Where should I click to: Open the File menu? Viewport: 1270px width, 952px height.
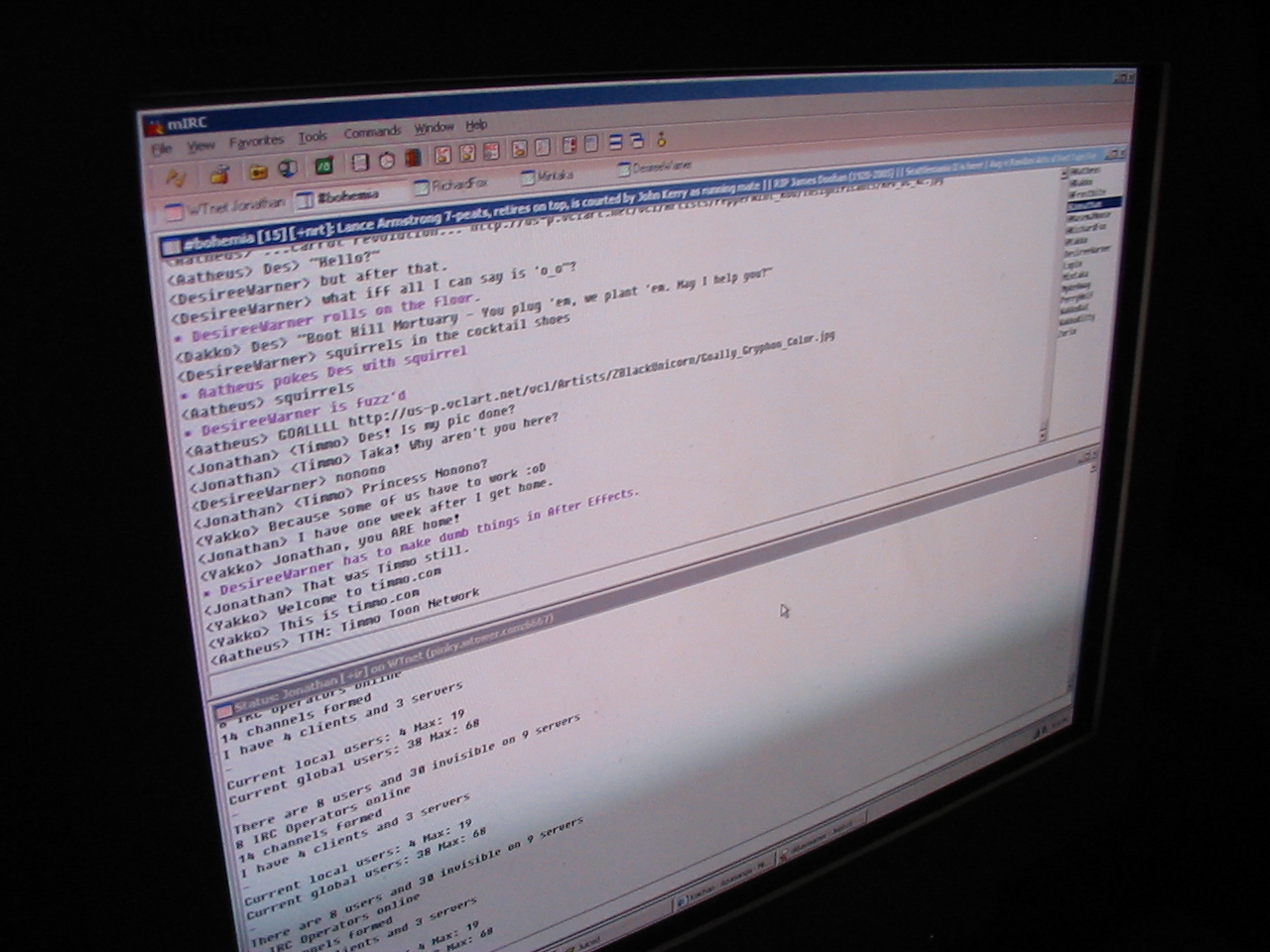162,150
